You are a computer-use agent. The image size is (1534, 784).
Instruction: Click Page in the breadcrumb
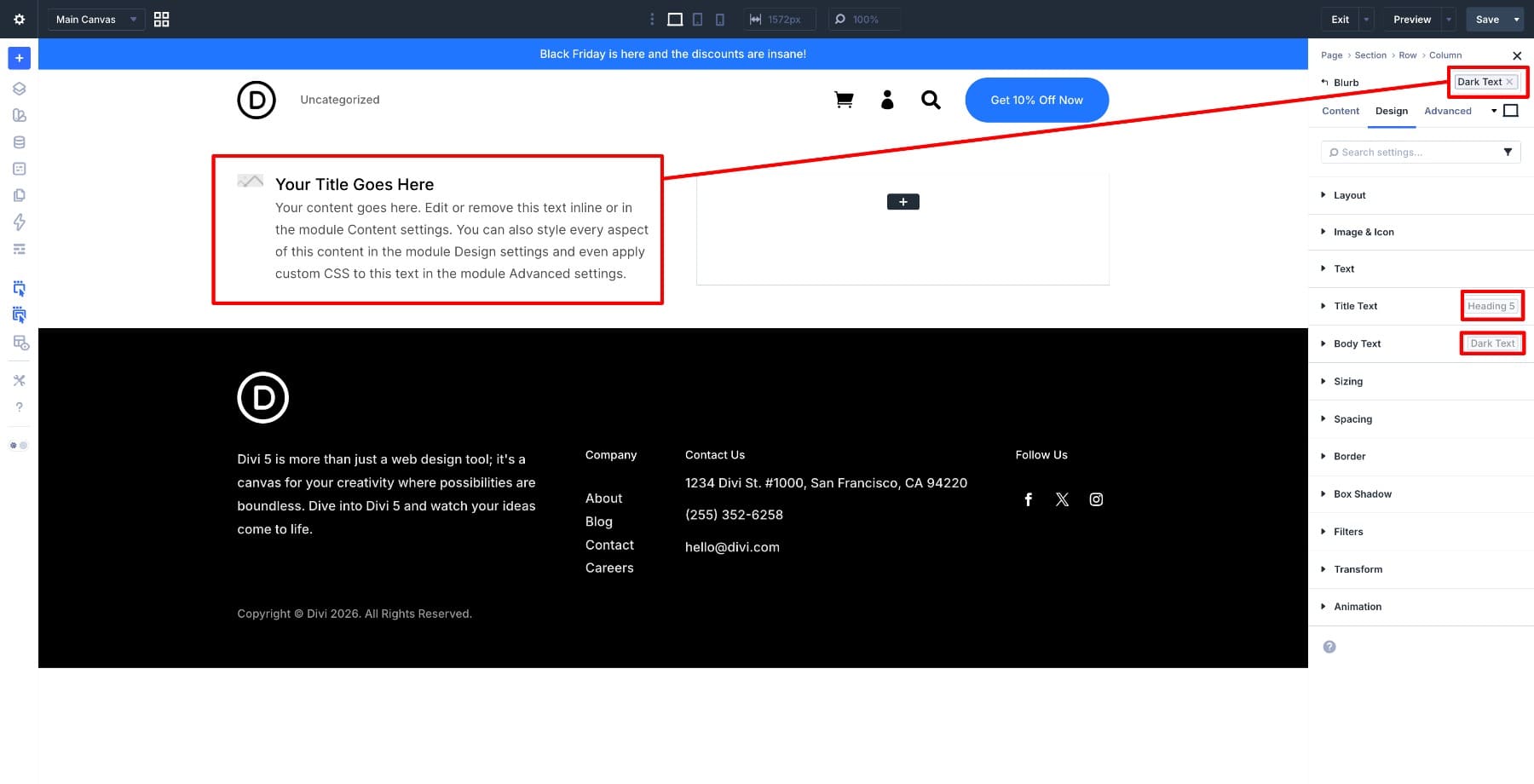[x=1331, y=55]
